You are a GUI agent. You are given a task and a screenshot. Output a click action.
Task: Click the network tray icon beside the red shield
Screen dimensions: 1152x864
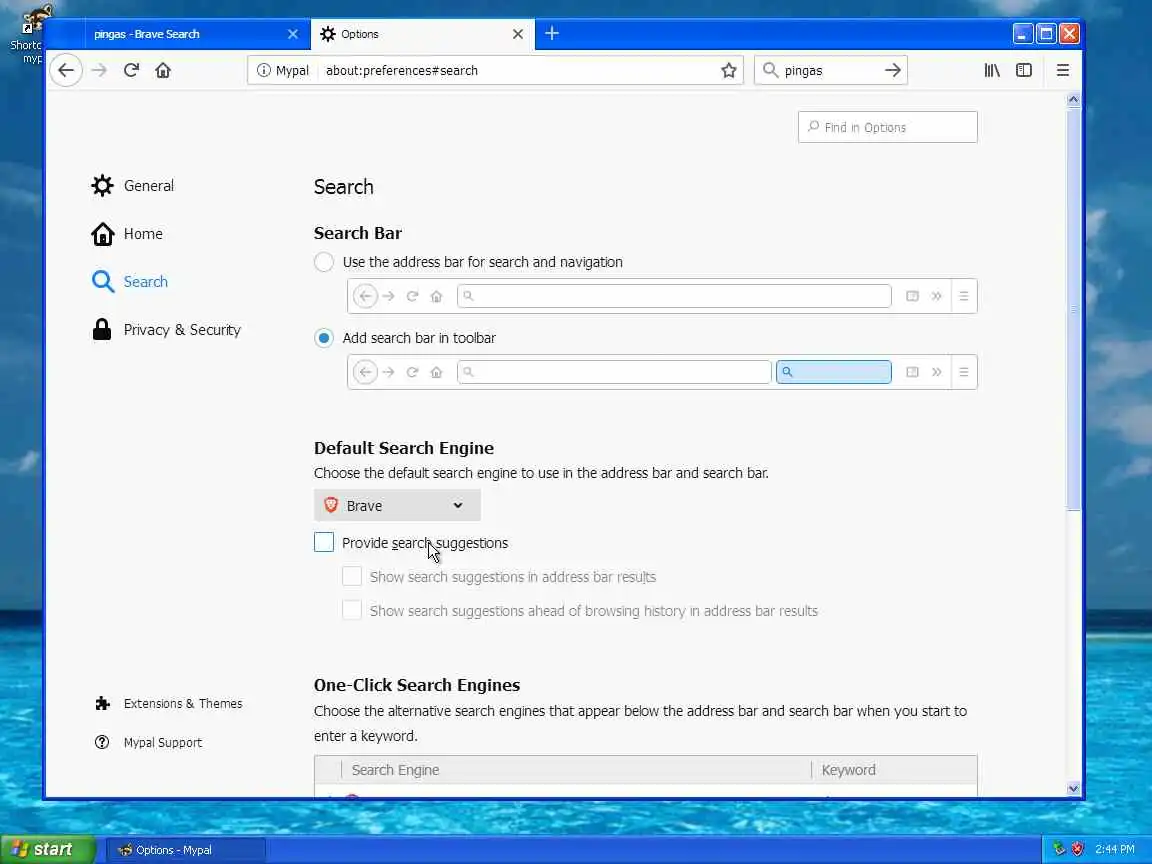(x=1059, y=849)
